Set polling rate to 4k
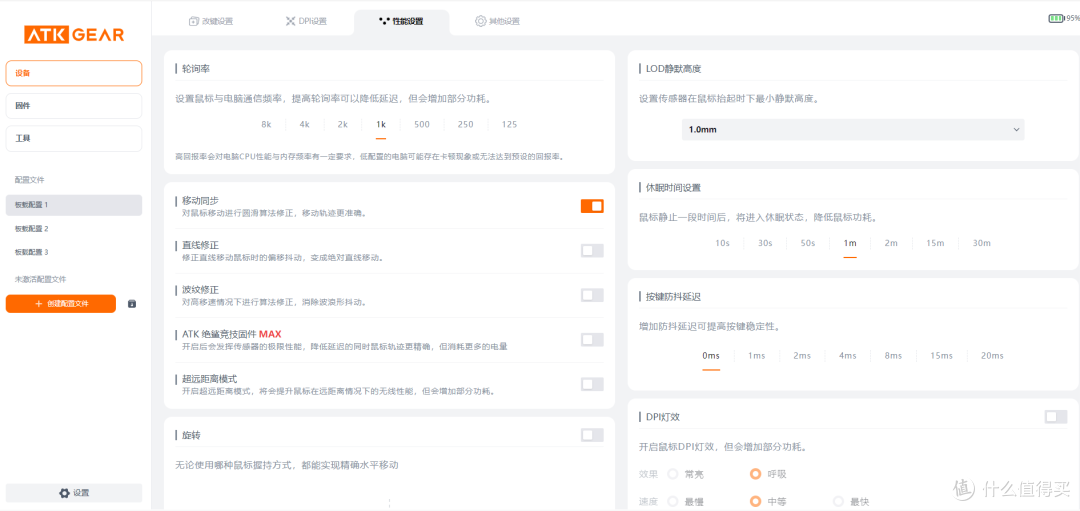The height and width of the screenshot is (511, 1080). coord(304,125)
